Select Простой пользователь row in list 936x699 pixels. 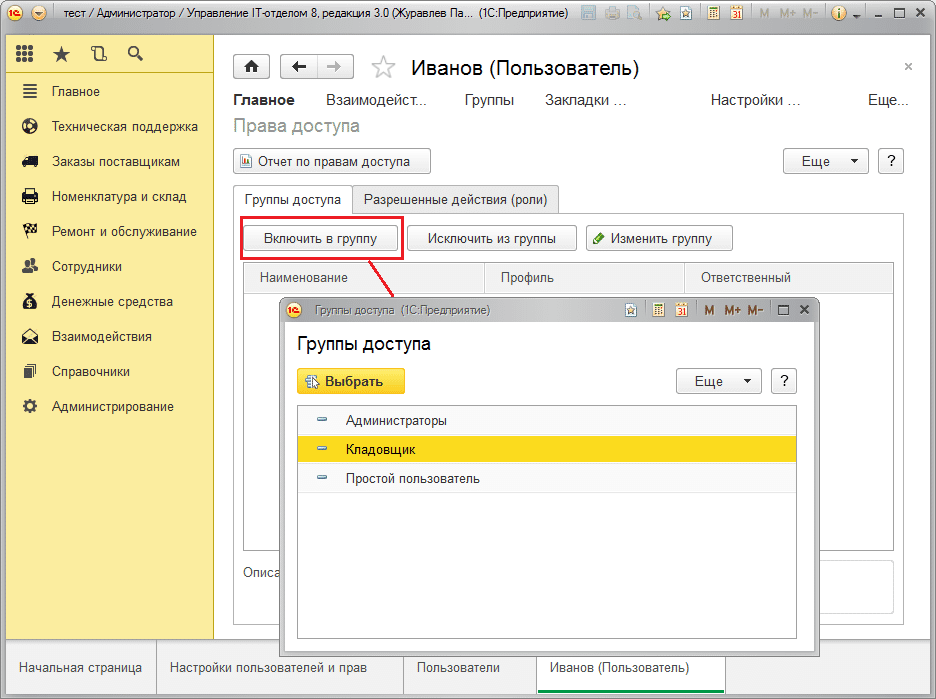pyautogui.click(x=547, y=478)
